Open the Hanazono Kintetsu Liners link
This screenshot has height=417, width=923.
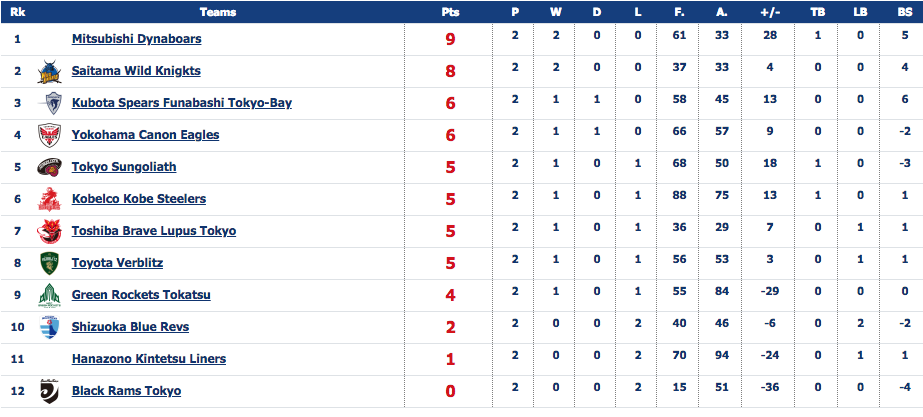(149, 358)
